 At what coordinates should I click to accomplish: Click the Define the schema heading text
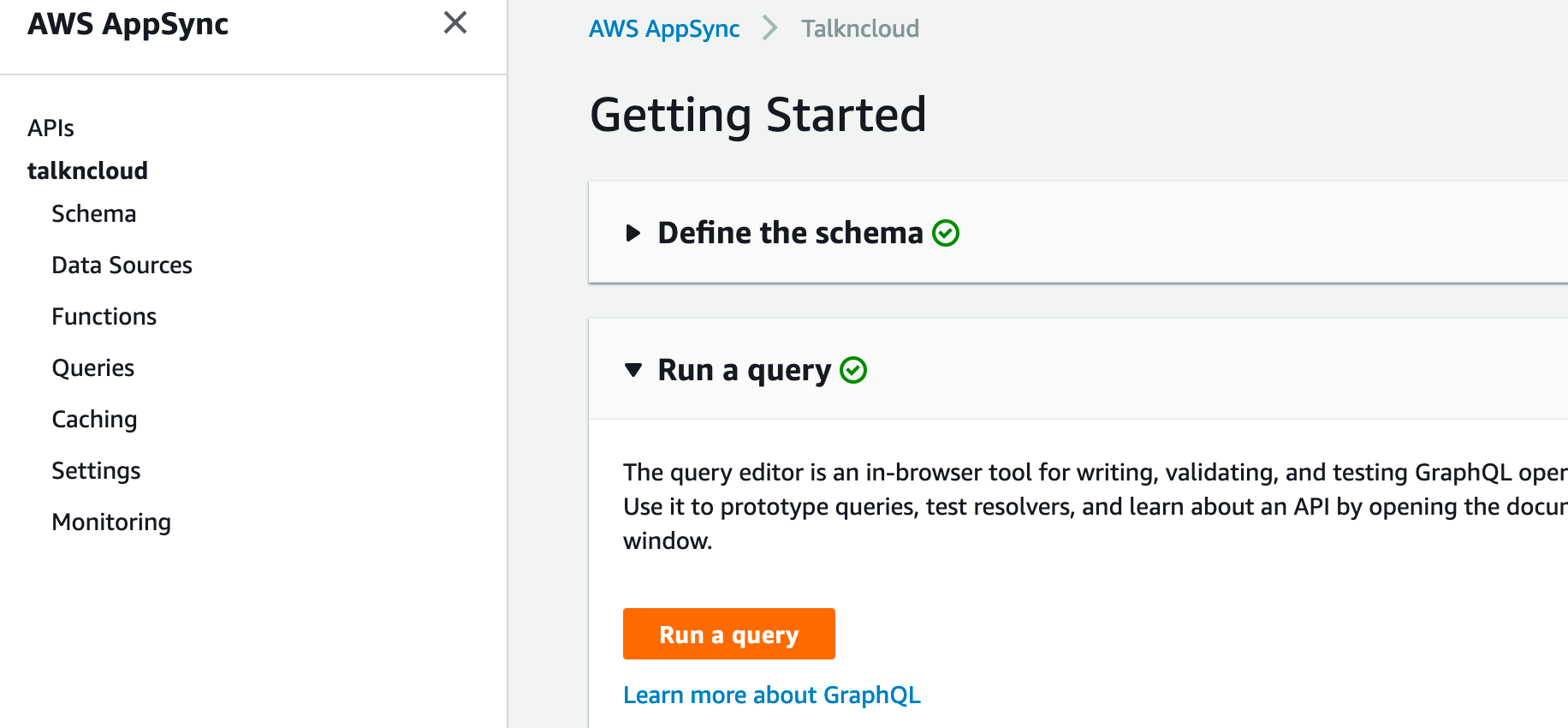click(791, 233)
